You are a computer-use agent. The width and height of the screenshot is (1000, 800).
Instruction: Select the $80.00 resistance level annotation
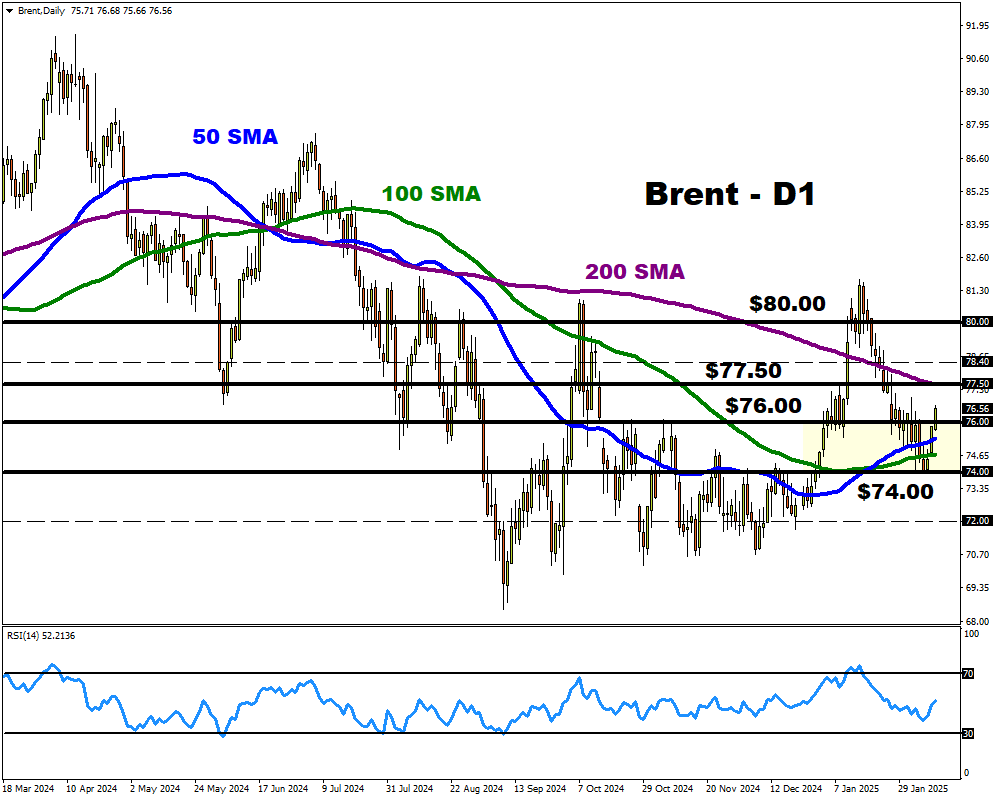(x=787, y=304)
